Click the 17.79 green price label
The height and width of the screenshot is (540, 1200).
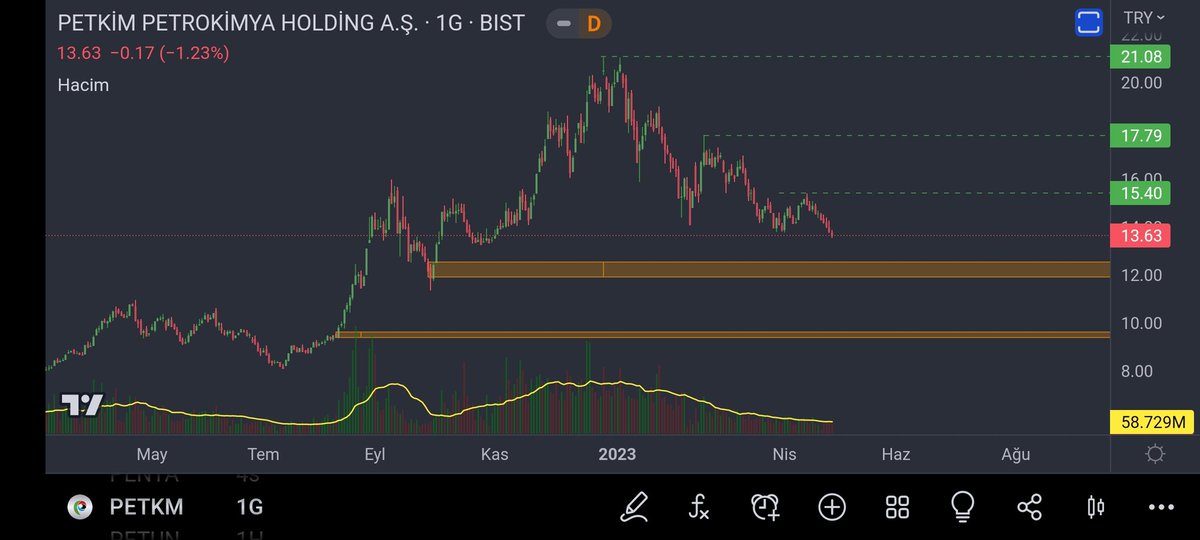(1141, 135)
